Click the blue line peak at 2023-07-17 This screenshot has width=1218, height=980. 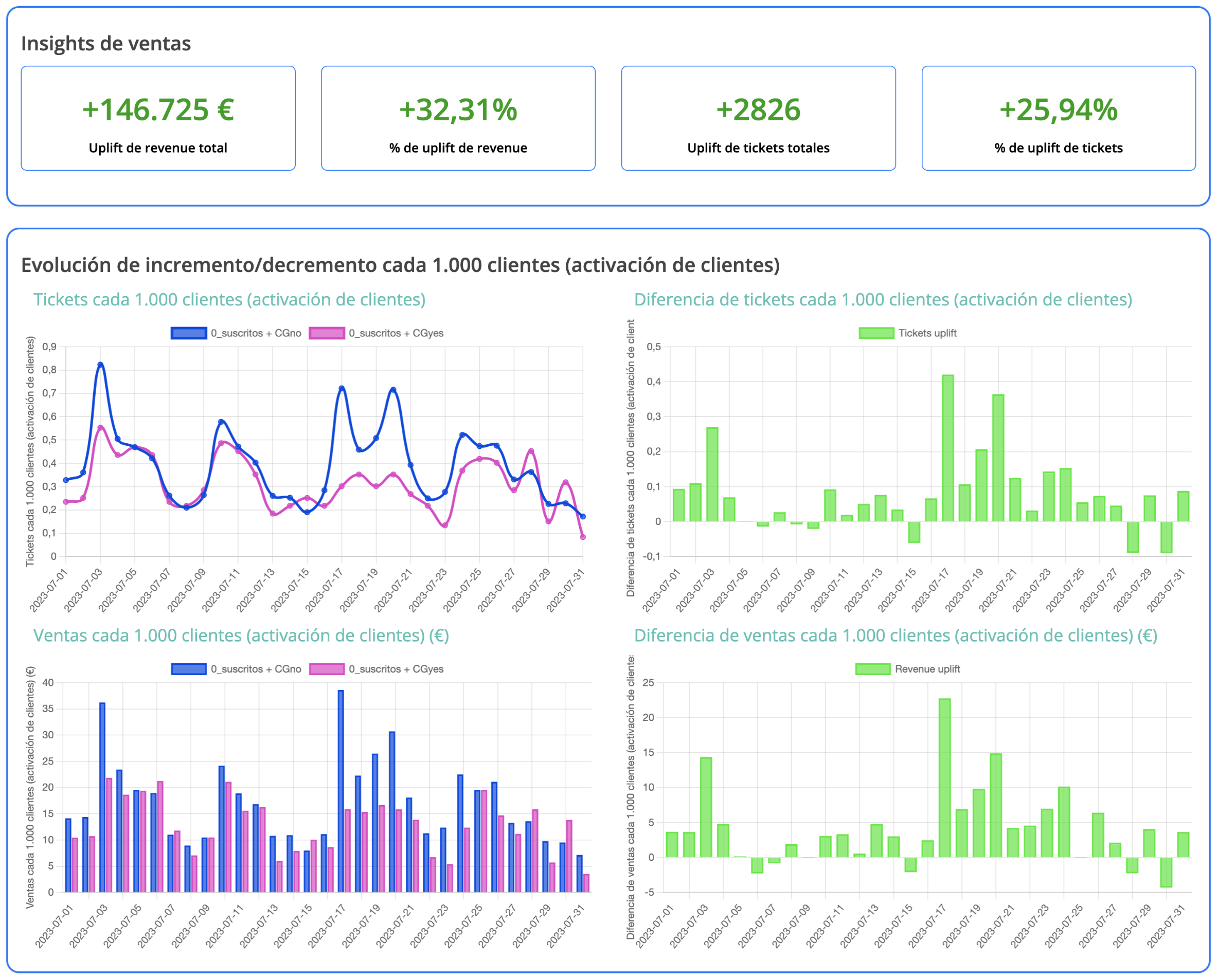coord(342,389)
